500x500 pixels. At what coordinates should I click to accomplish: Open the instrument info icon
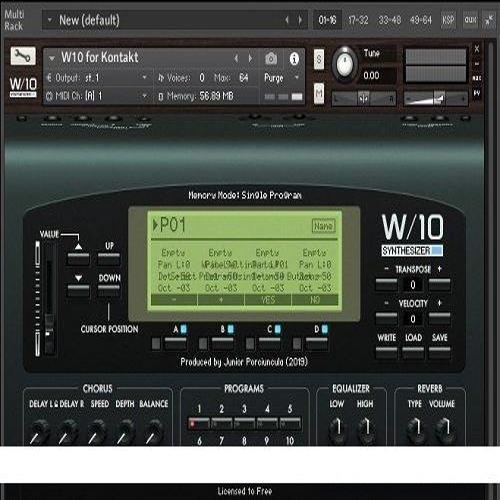(x=294, y=59)
